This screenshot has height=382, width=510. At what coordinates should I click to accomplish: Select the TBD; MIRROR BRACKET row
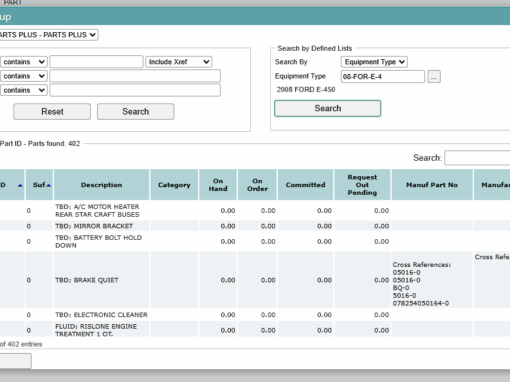(x=255, y=226)
